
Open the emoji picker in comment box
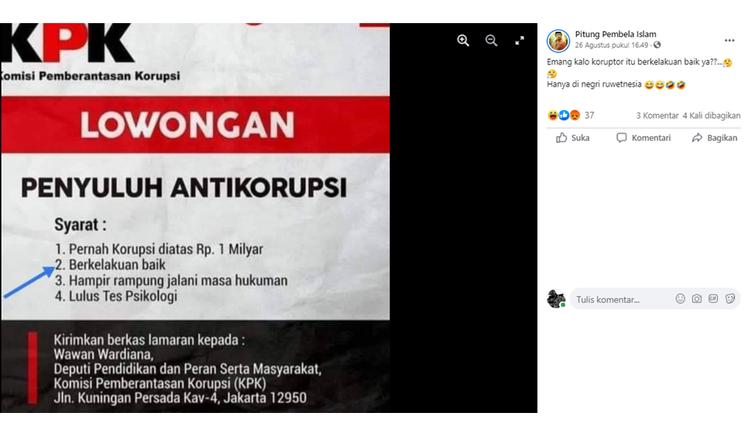point(680,299)
